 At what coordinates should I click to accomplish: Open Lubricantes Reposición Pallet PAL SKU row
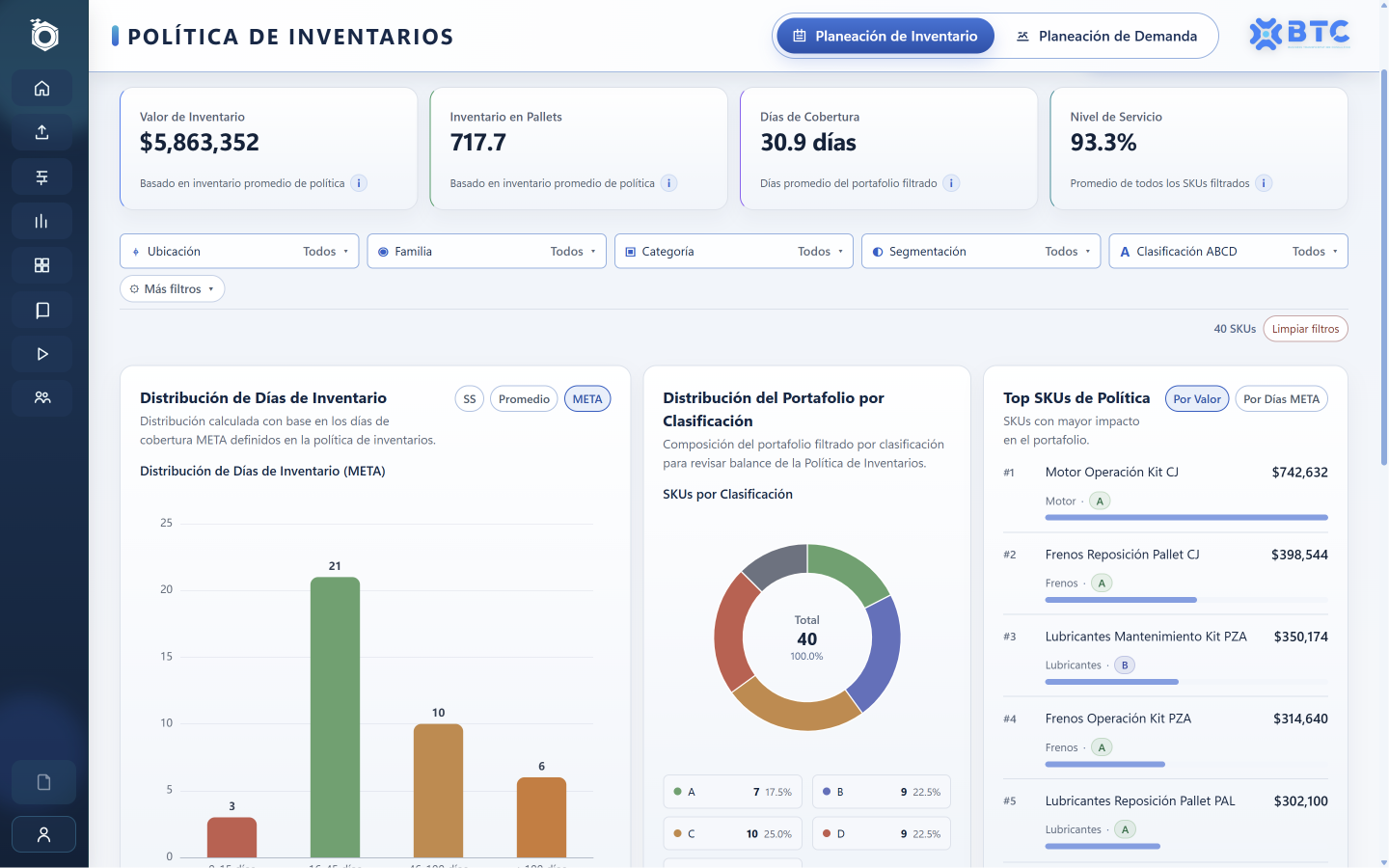pos(1165,820)
